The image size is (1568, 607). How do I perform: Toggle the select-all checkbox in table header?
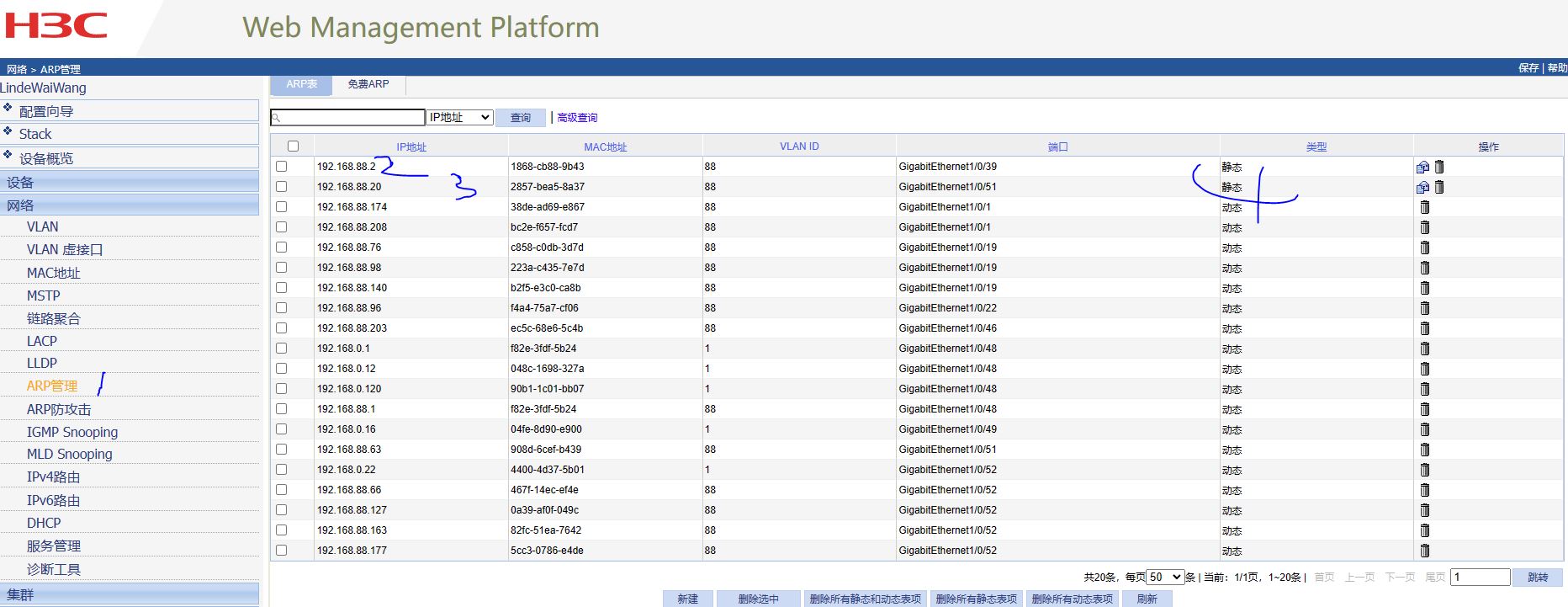point(293,146)
